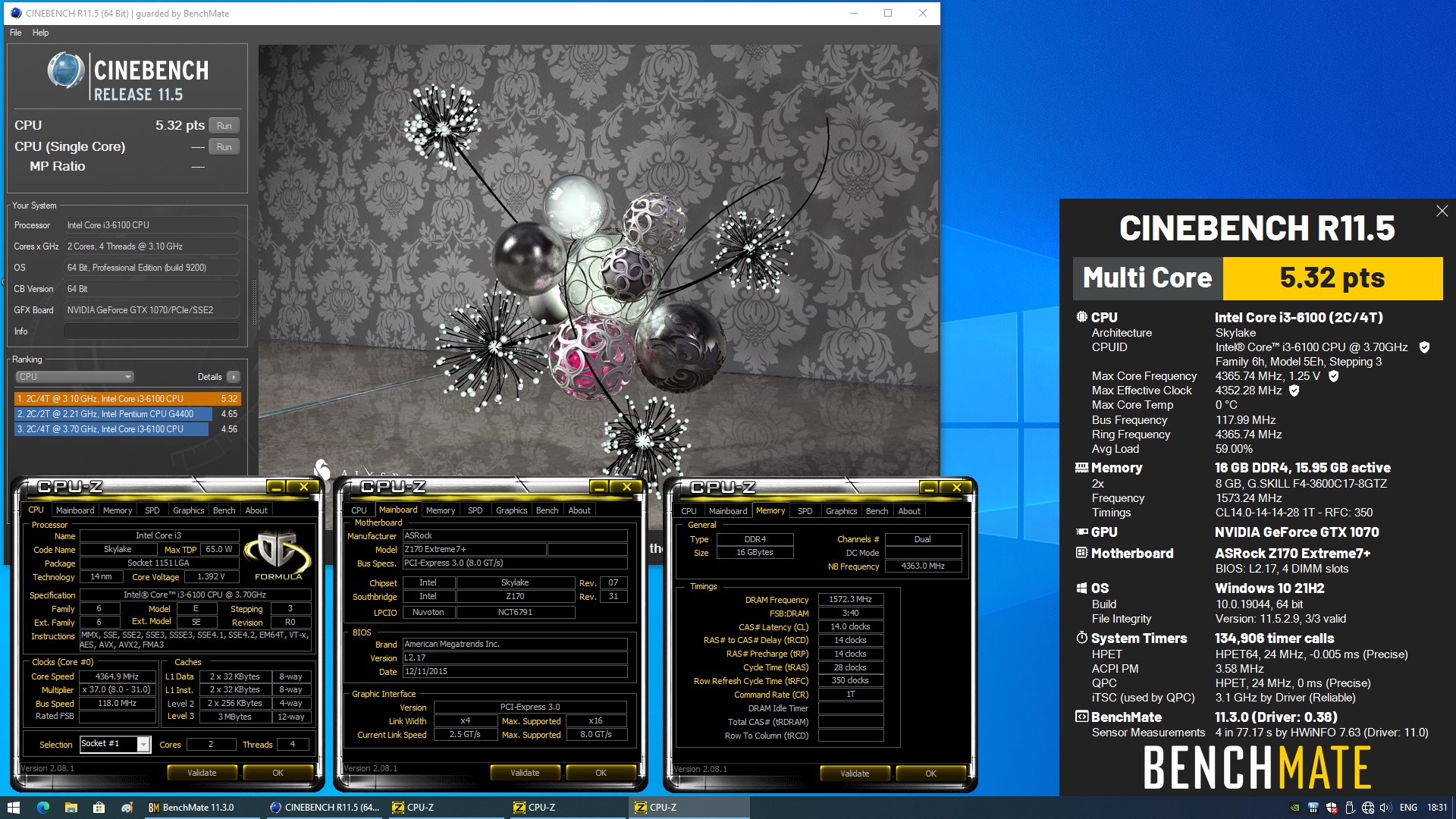Click the Core Speed 4364.9 MHz value
The height and width of the screenshot is (819, 1456).
(x=117, y=676)
